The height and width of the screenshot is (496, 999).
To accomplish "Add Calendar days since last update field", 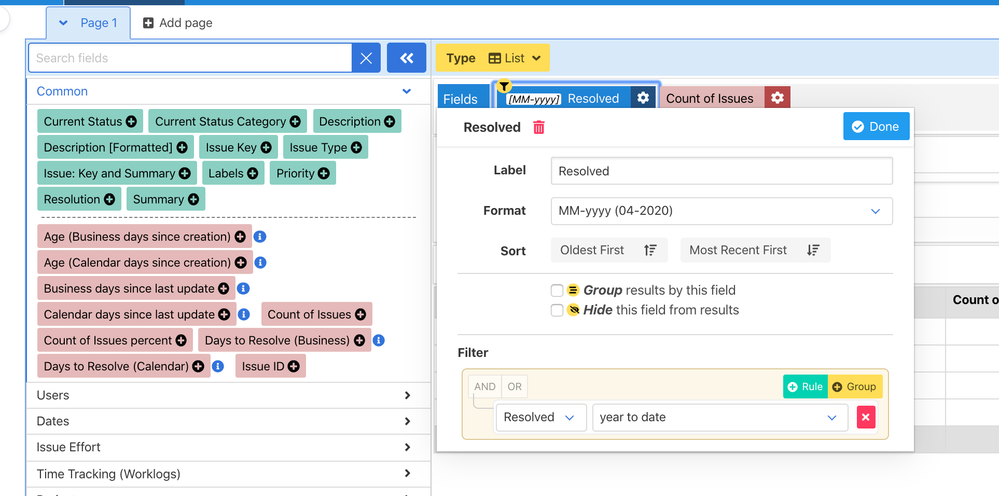I will pyautogui.click(x=224, y=315).
